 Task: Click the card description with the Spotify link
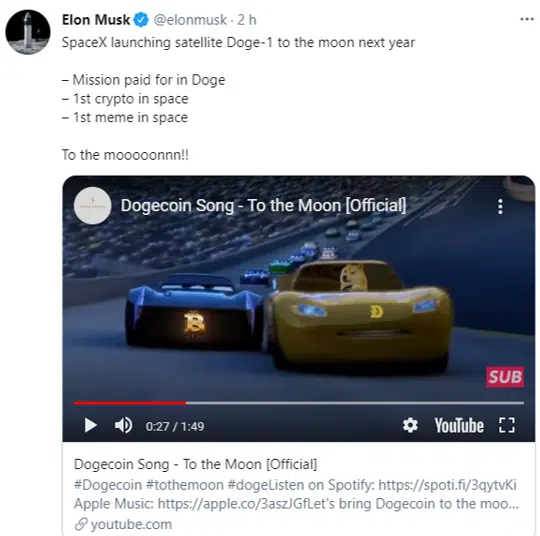[x=296, y=494]
